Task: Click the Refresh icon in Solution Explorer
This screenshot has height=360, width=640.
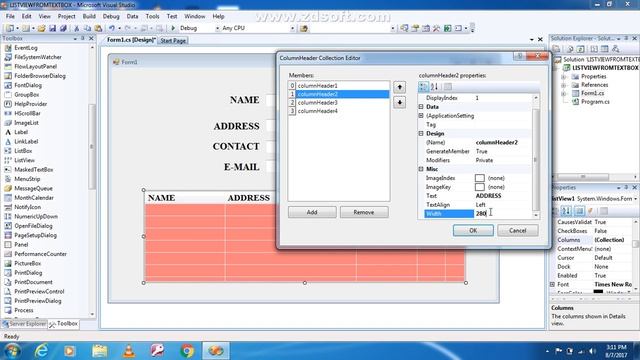Action: (x=581, y=49)
